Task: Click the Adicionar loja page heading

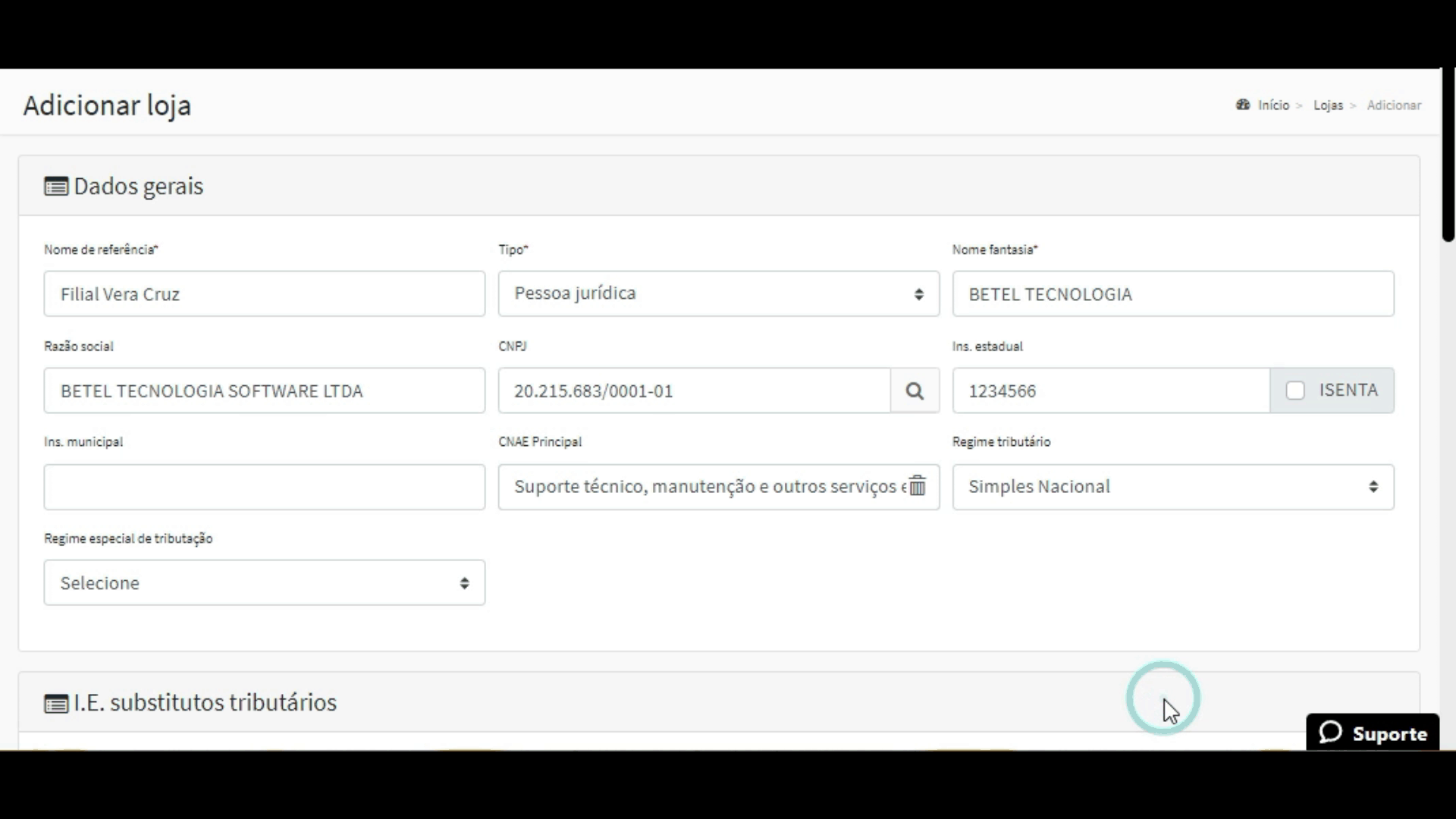Action: 107,105
